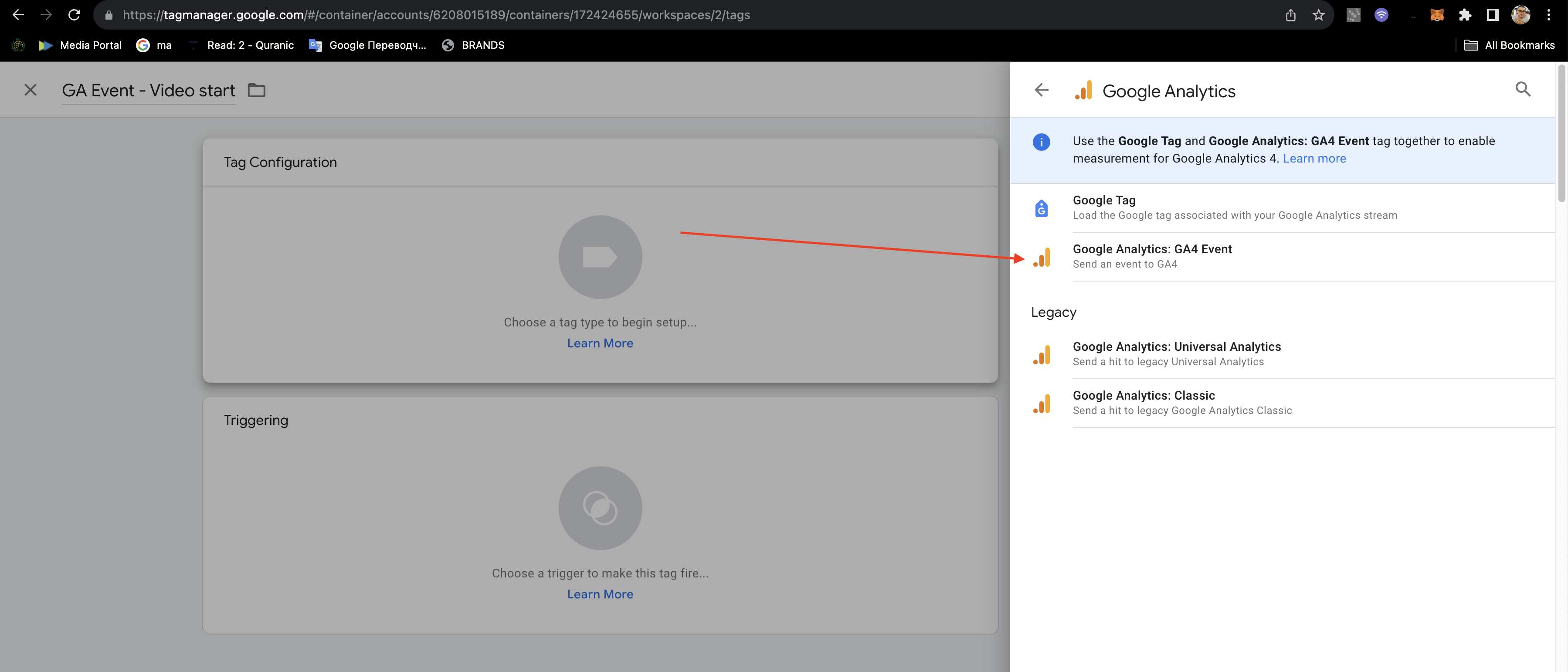Open the Google Переводч... bookmark

click(368, 45)
